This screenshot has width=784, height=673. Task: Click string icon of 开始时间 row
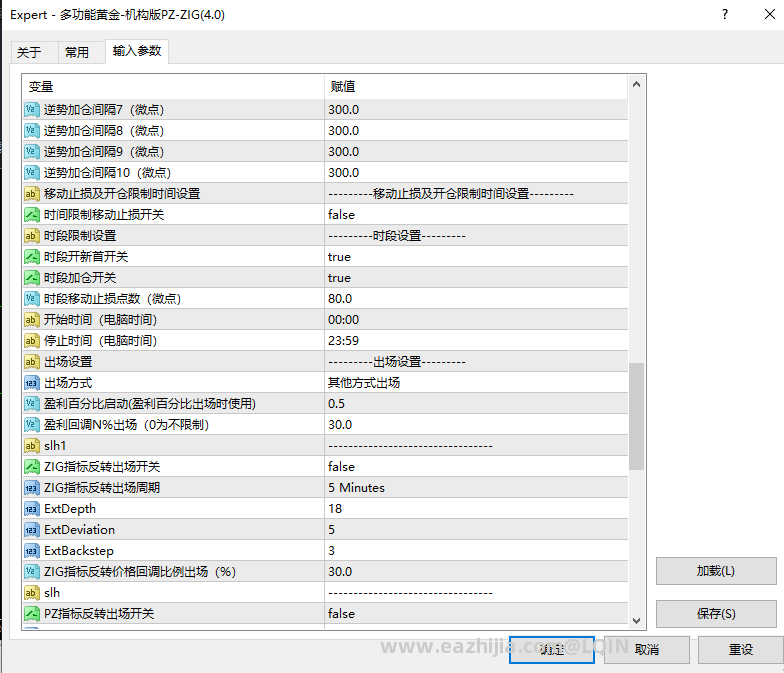tap(32, 320)
